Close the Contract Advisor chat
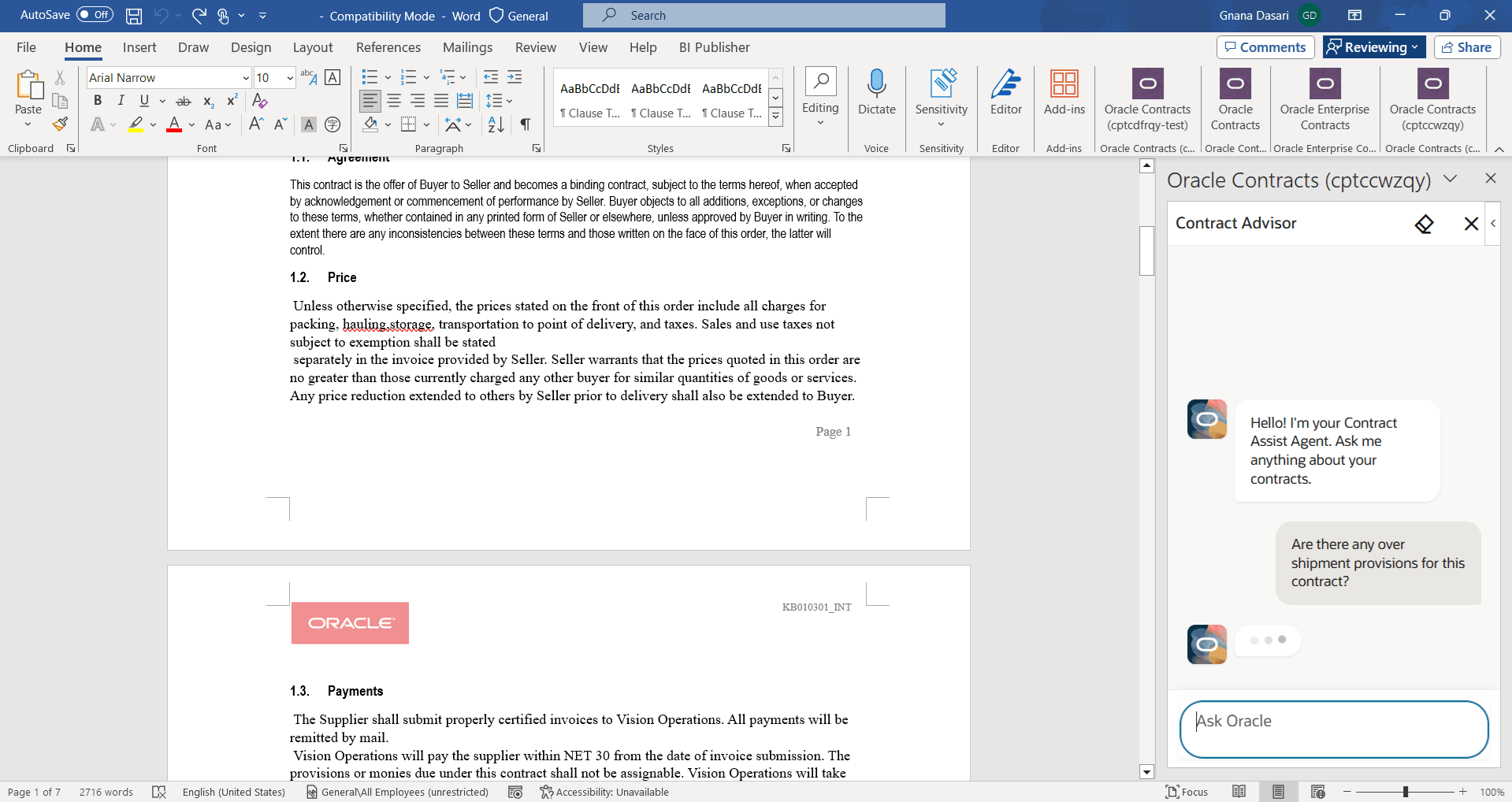This screenshot has height=802, width=1512. pos(1470,224)
